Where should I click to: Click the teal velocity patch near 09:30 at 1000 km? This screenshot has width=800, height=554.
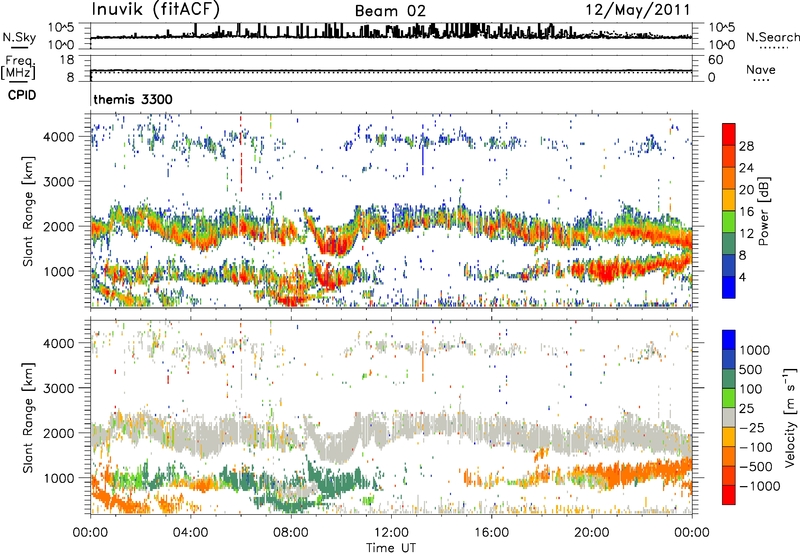(334, 484)
